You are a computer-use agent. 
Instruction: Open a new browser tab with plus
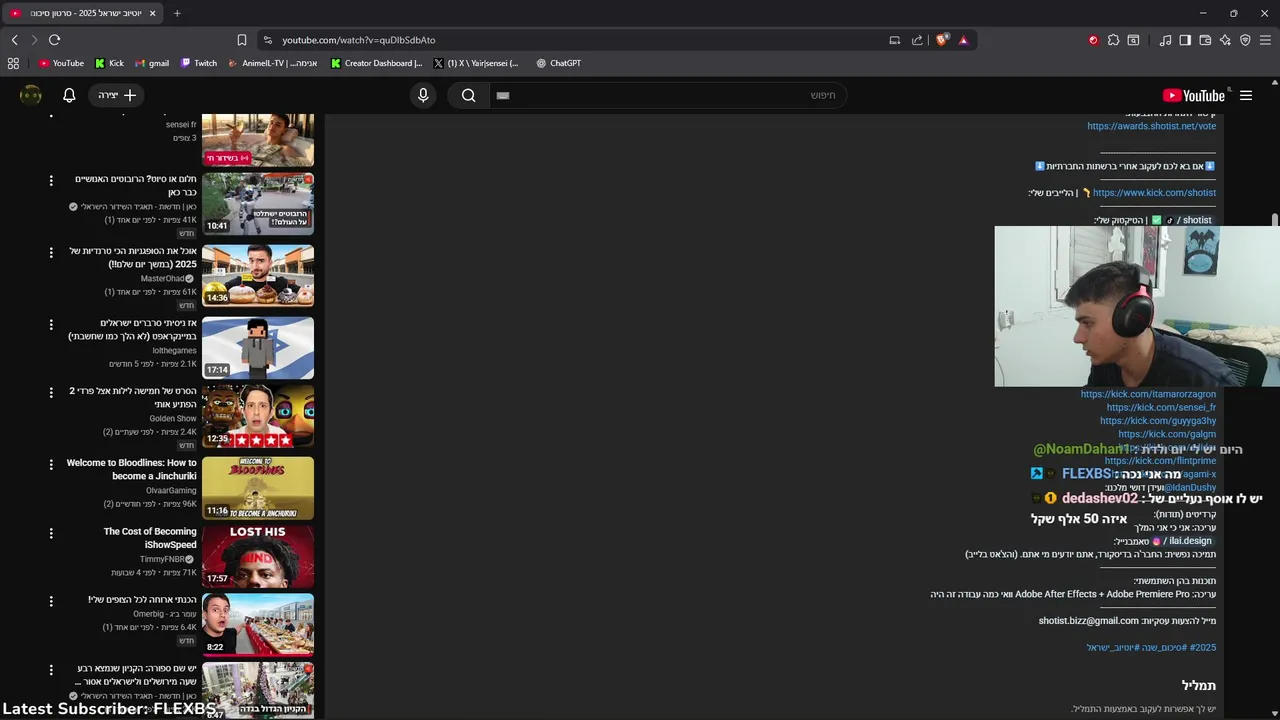177,13
